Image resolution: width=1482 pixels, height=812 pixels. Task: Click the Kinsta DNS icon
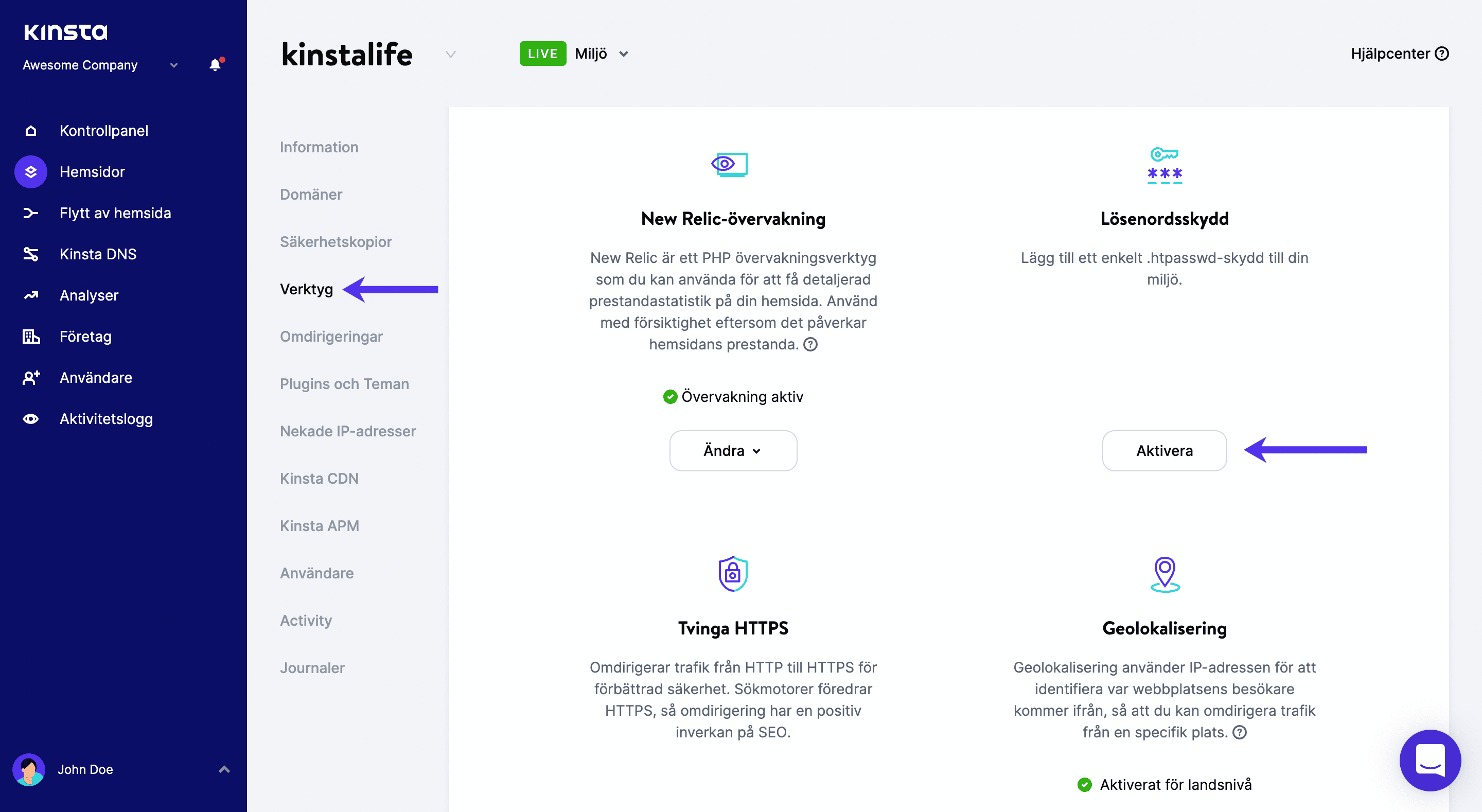[x=31, y=254]
